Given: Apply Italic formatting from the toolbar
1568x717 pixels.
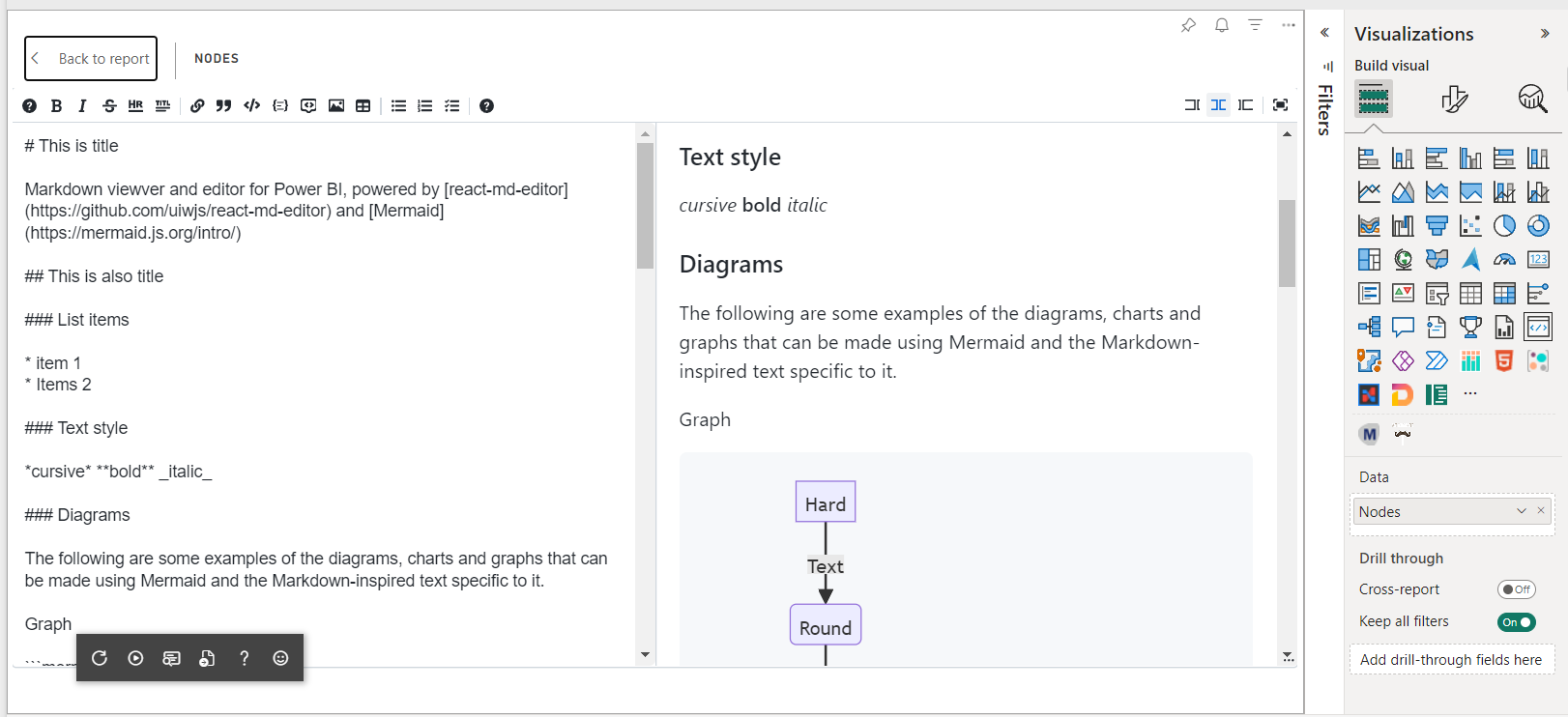Looking at the screenshot, I should pos(82,106).
